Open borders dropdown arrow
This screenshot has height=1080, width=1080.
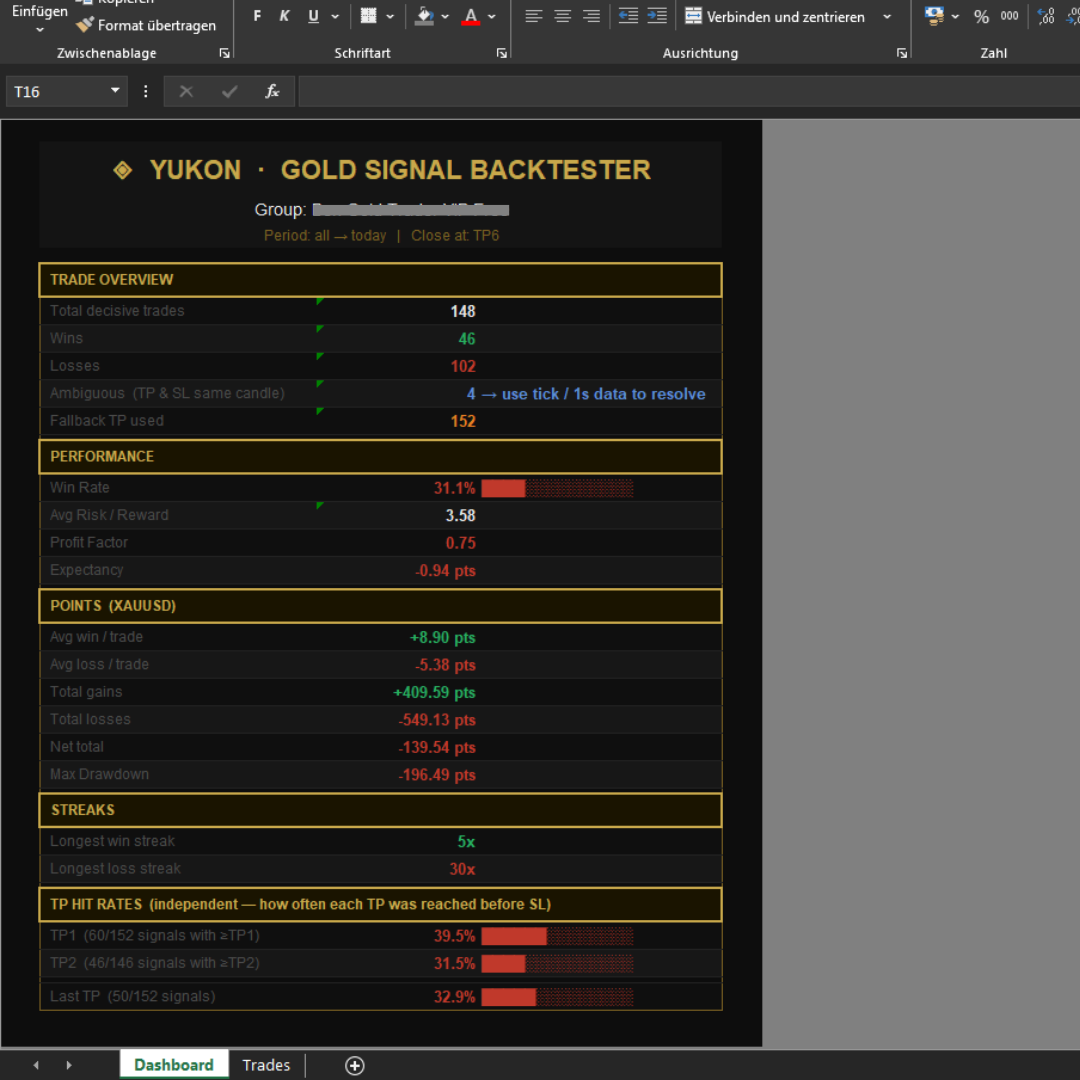click(x=391, y=17)
